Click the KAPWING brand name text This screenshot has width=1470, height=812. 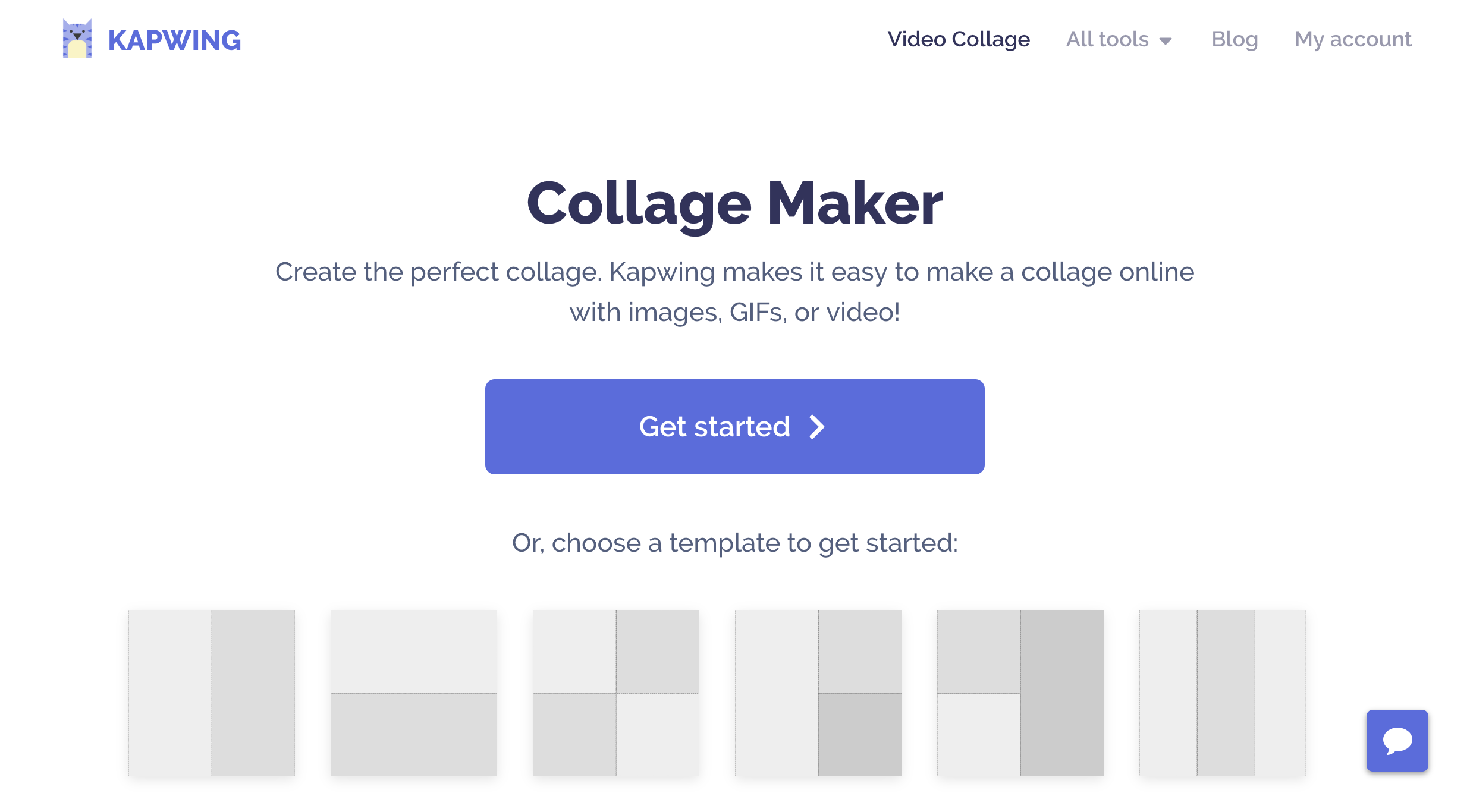pyautogui.click(x=174, y=40)
